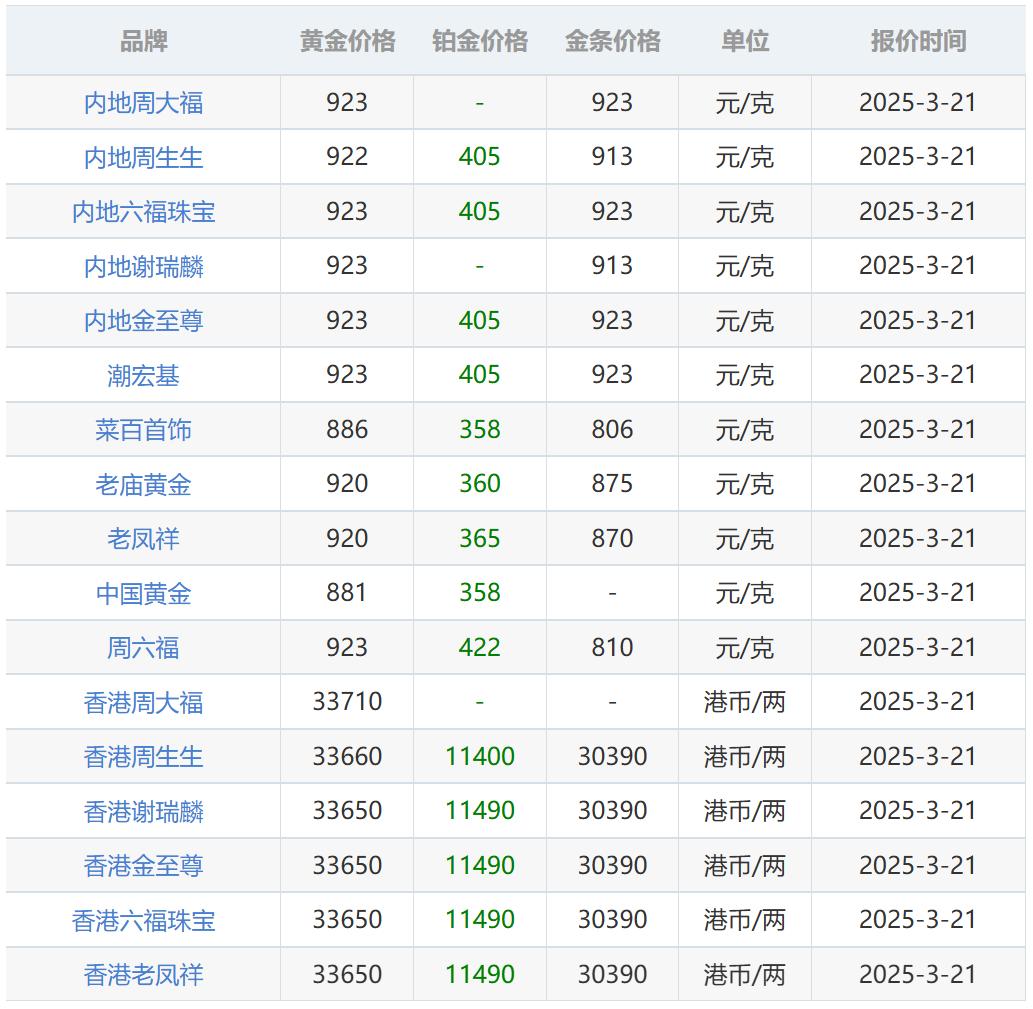Click the 黄金价格 column header
This screenshot has height=1009, width=1033.
point(347,41)
